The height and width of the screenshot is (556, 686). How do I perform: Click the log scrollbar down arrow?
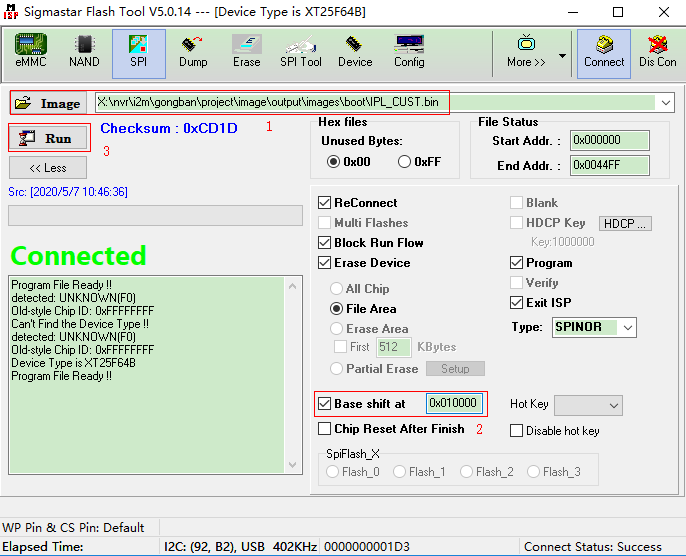point(292,465)
